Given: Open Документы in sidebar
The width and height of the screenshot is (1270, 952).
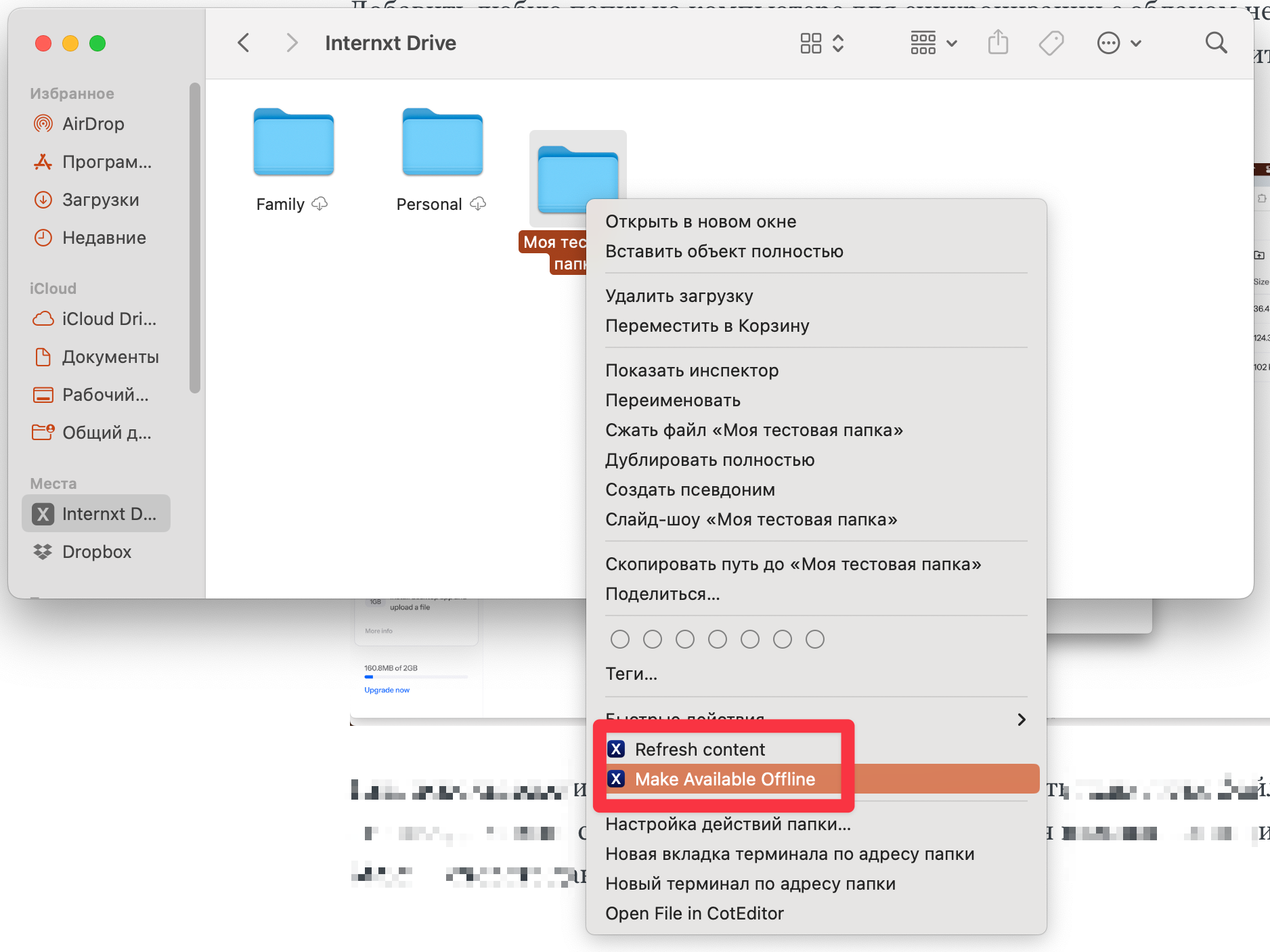Looking at the screenshot, I should tap(96, 357).
